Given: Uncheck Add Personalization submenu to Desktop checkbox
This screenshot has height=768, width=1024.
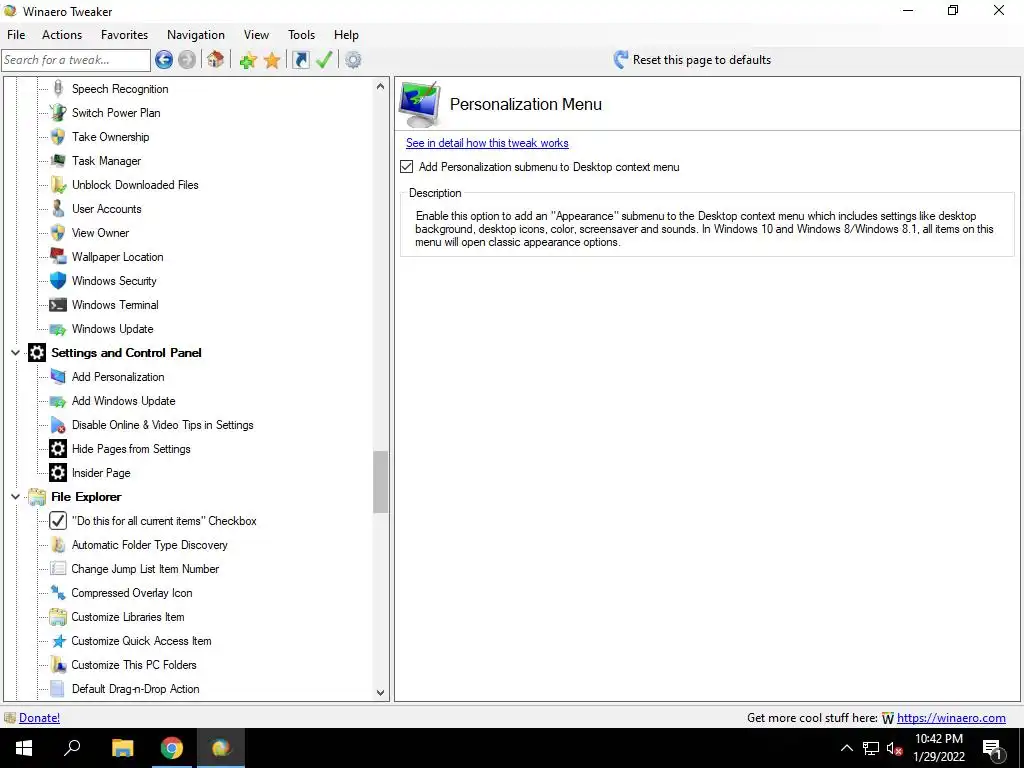Looking at the screenshot, I should tap(407, 167).
